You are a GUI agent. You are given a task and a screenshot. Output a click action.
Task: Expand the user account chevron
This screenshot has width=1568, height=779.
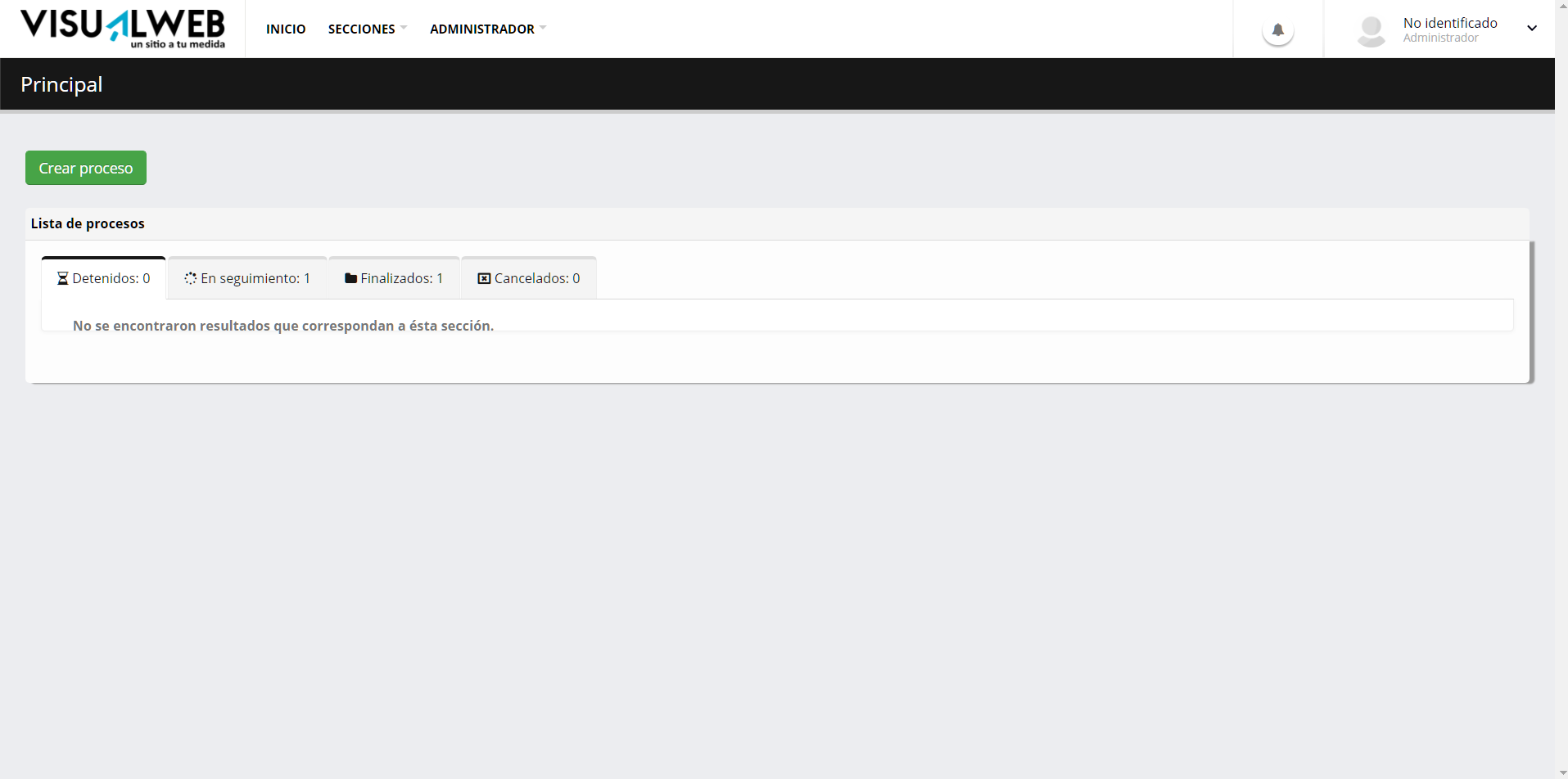click(1531, 29)
